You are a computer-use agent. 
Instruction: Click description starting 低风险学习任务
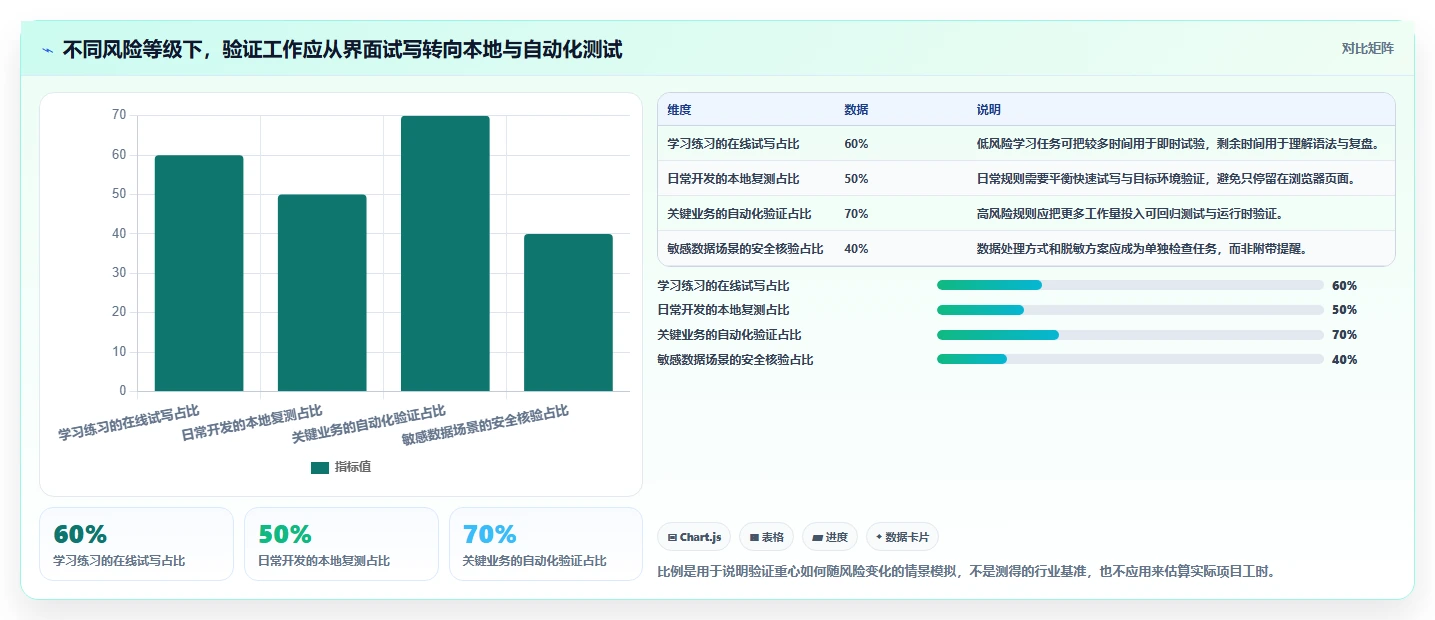[1179, 144]
